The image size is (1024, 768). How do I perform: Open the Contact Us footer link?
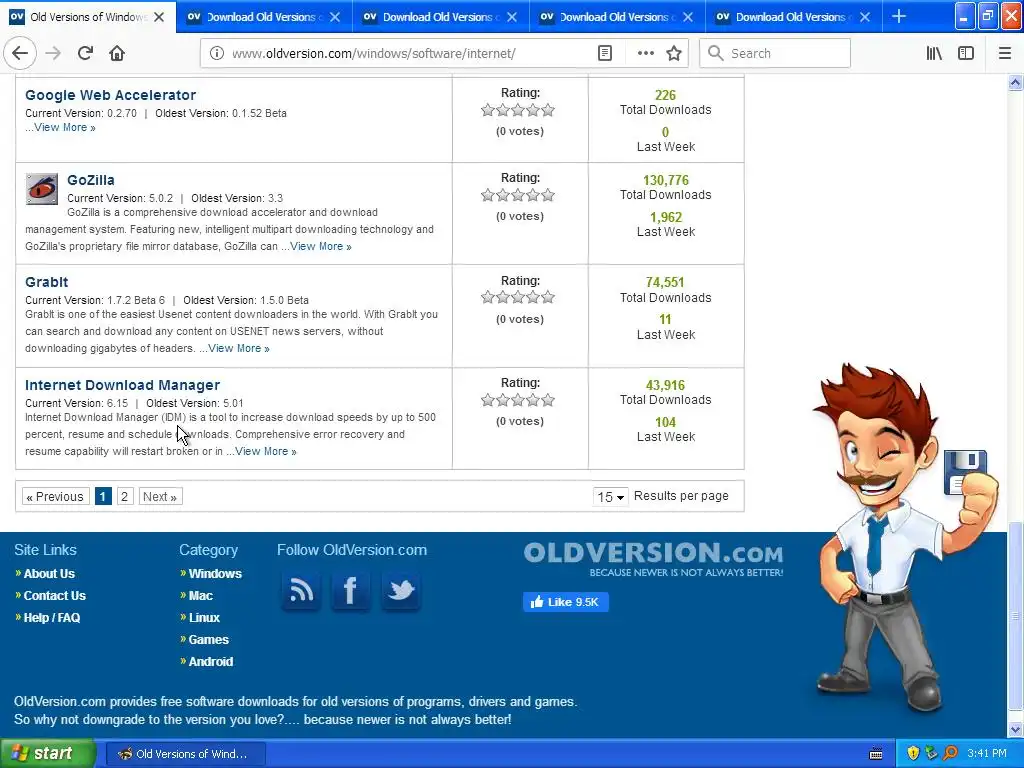54,596
